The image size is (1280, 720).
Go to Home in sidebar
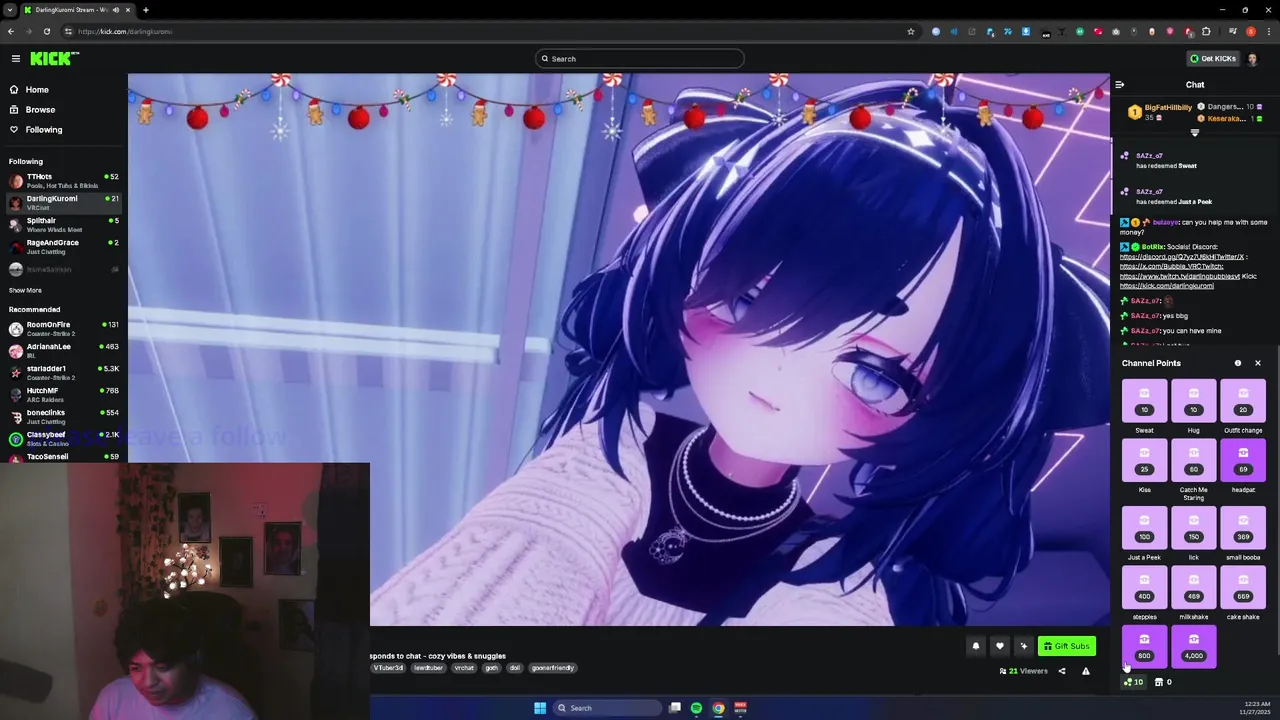(x=37, y=90)
